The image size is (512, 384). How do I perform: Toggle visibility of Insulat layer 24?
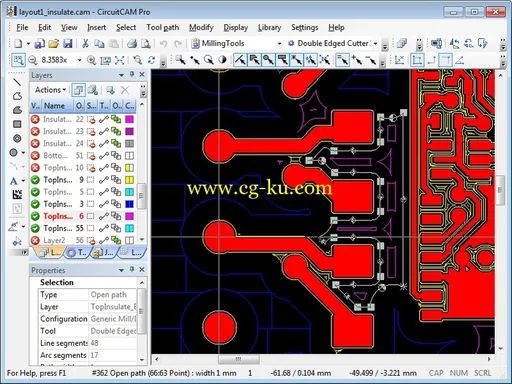pyautogui.click(x=35, y=143)
